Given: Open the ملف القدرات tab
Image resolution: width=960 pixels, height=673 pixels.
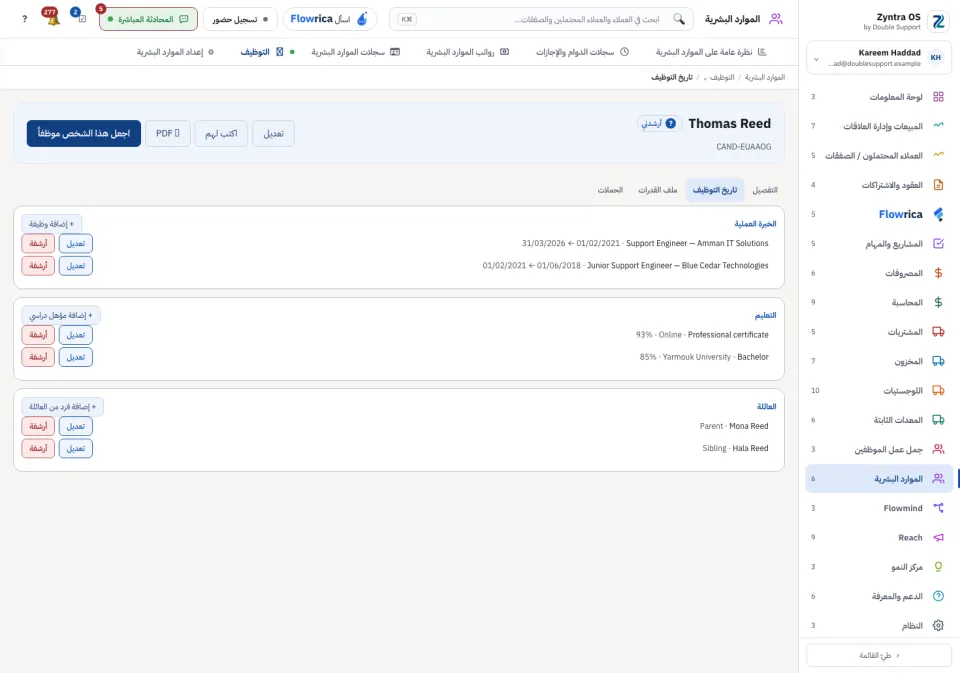Looking at the screenshot, I should [x=658, y=190].
